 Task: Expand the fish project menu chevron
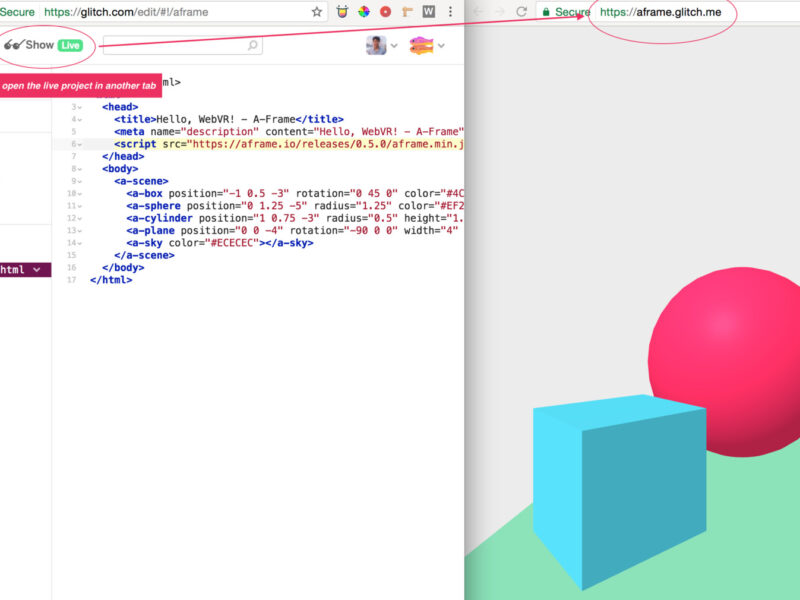tap(441, 45)
